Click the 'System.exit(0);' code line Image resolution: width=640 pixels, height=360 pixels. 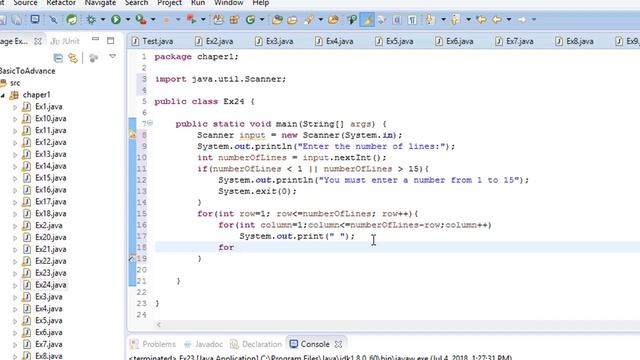[x=258, y=191]
